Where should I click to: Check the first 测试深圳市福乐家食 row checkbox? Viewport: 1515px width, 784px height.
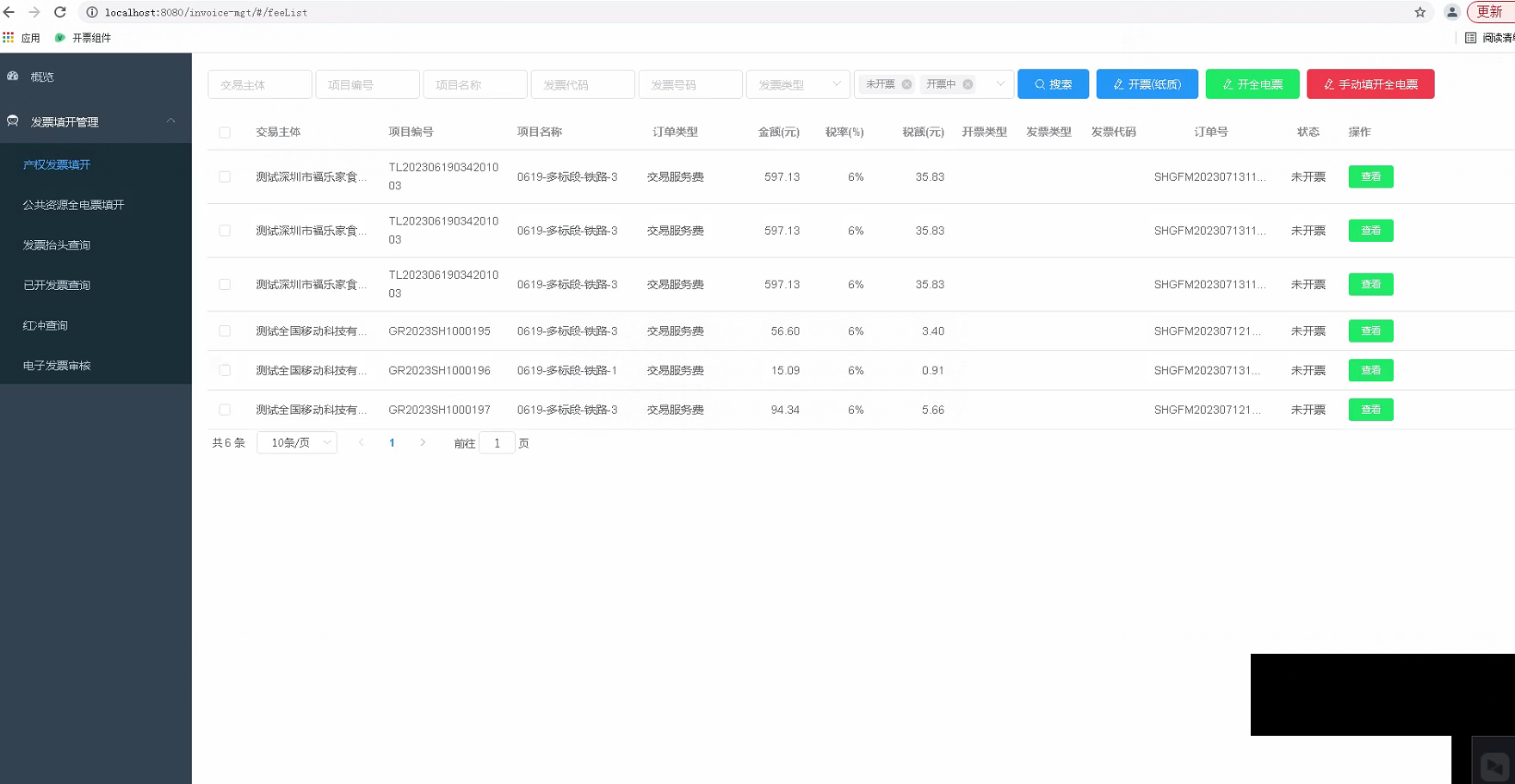pyautogui.click(x=225, y=176)
